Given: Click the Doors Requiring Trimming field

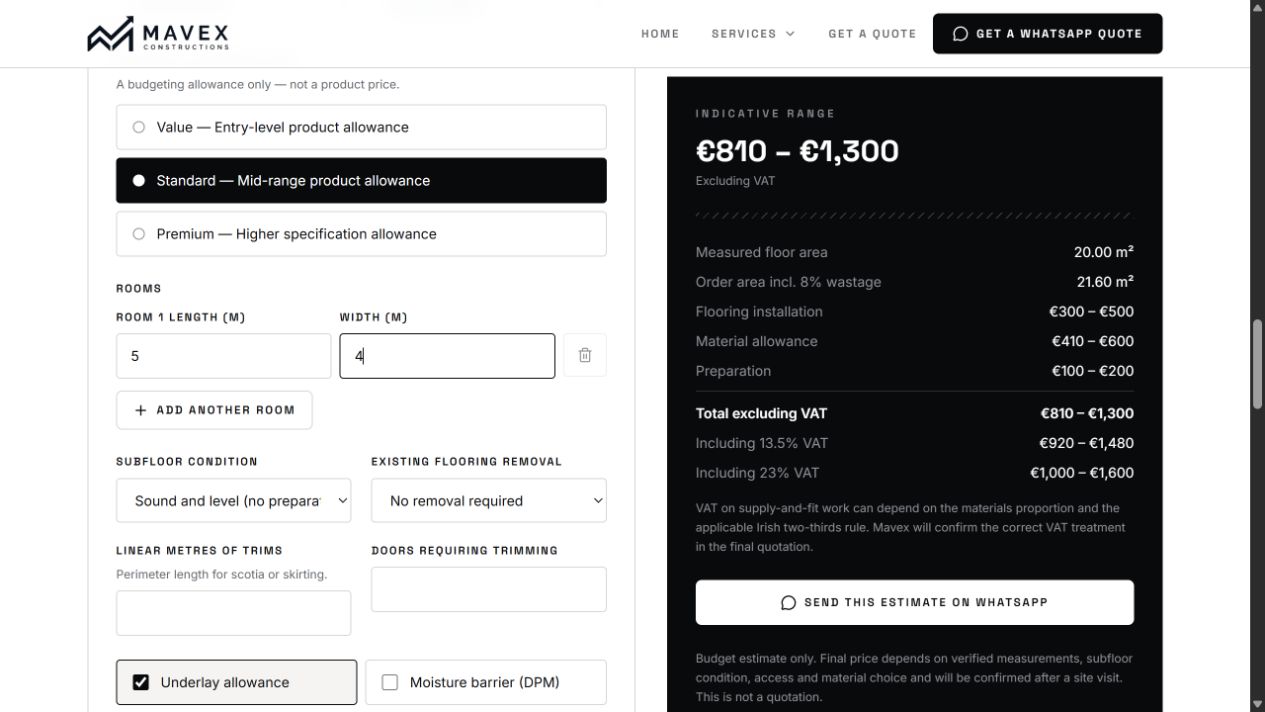Looking at the screenshot, I should [489, 590].
